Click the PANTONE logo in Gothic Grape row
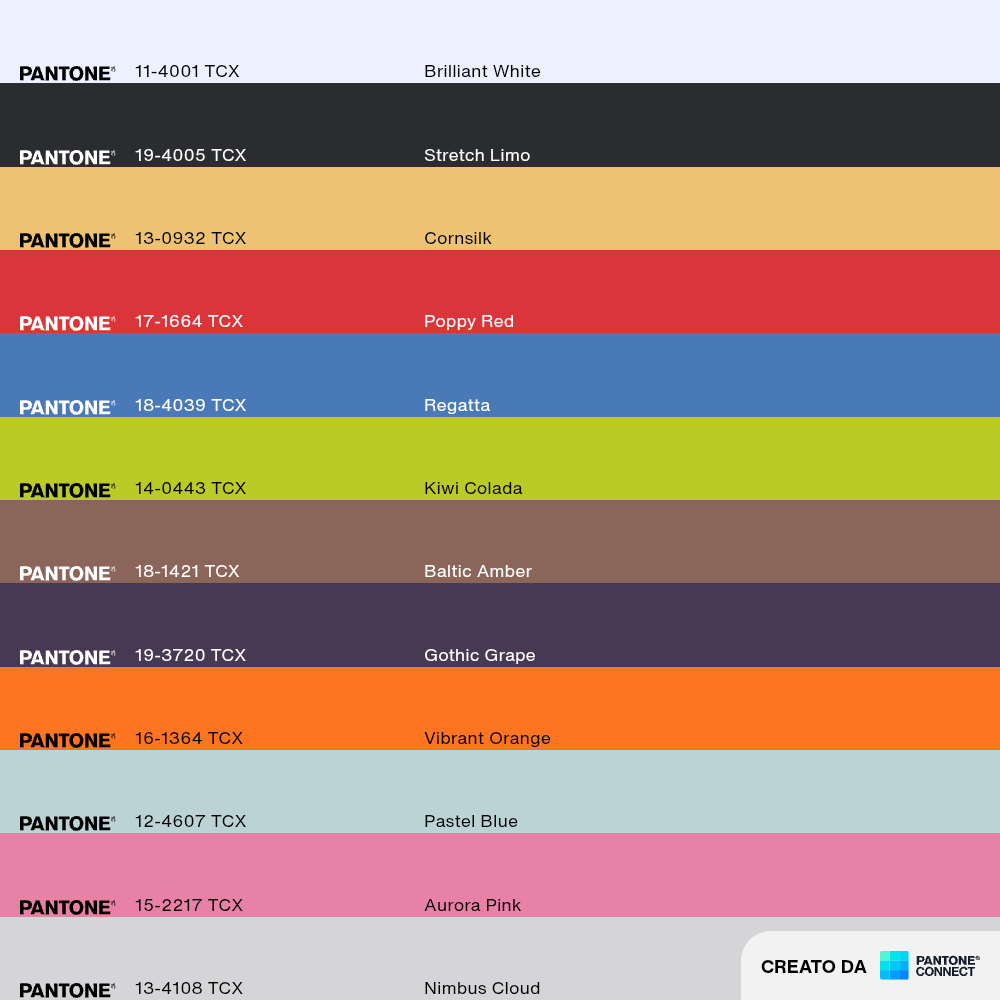Viewport: 1000px width, 1000px height. (67, 658)
